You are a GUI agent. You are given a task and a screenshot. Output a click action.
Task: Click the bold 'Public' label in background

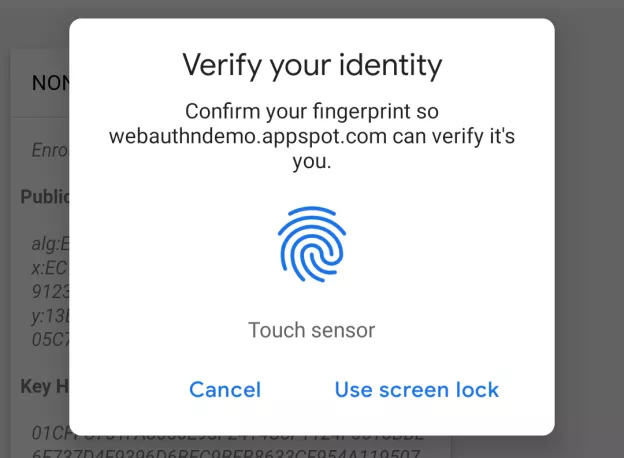45,196
